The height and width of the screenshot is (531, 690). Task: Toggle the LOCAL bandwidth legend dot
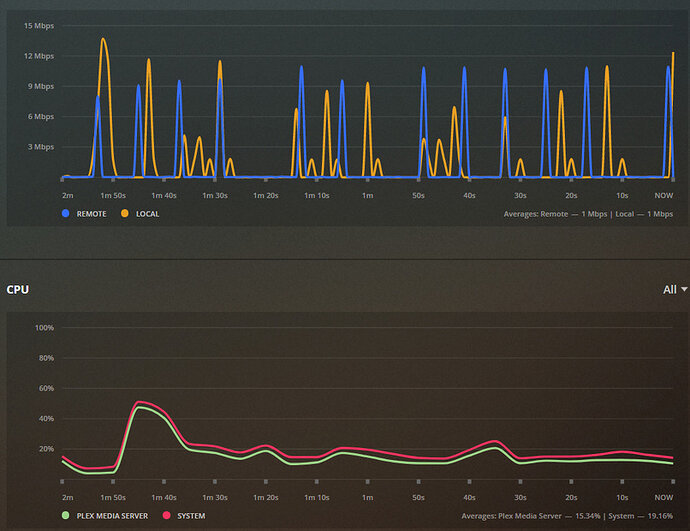[x=125, y=213]
